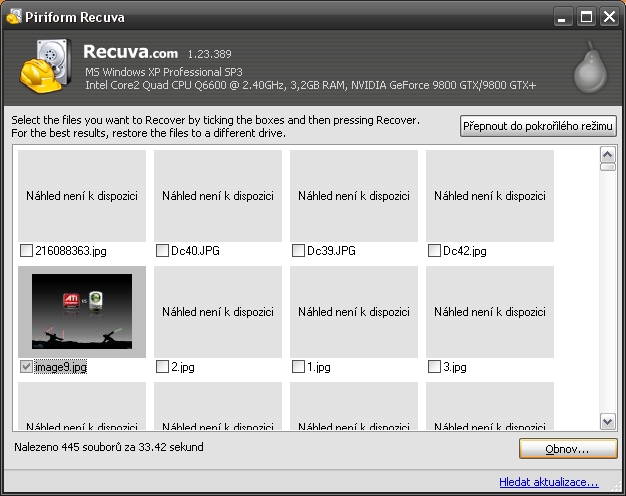Select the Dc40.JPG preview tile
Screen dimensions: 626x496
pyautogui.click(x=218, y=196)
